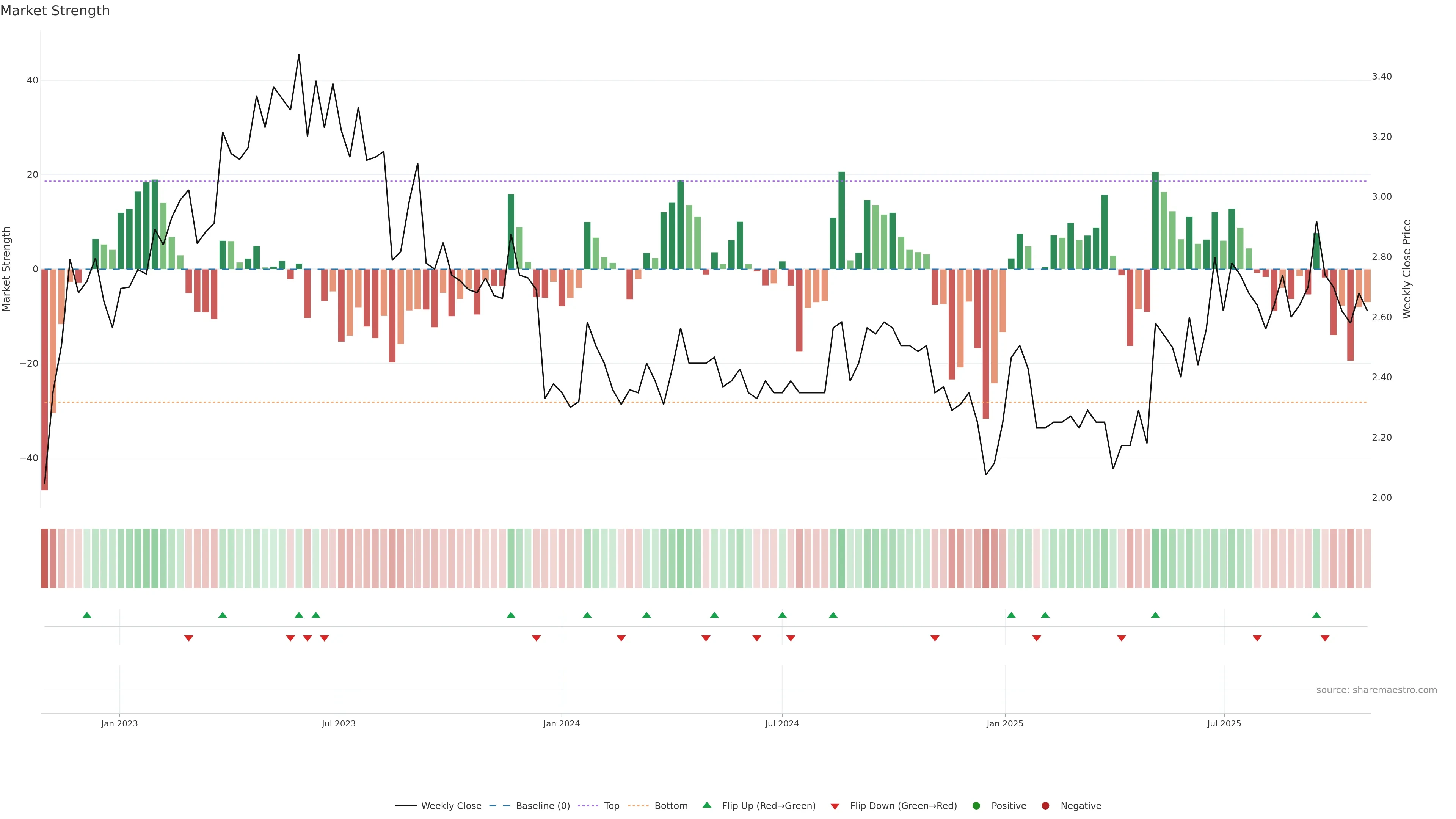Click the leftmost red flip-down triangle marker
Image resolution: width=1456 pixels, height=819 pixels.
[189, 638]
